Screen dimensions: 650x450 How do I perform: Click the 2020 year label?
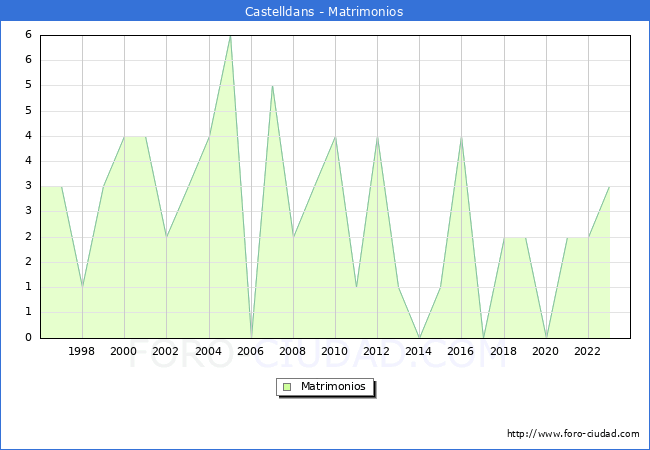(546, 352)
